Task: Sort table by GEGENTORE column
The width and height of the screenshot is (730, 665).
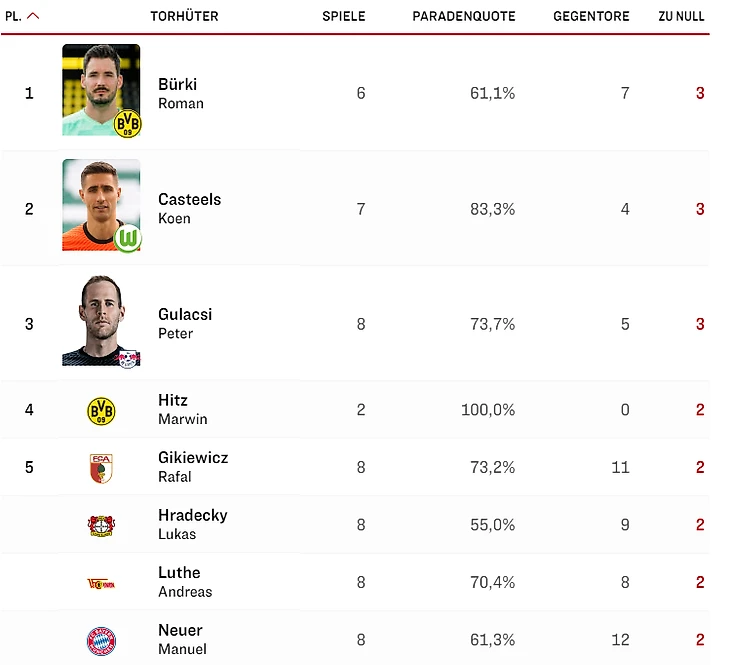Action: point(591,16)
